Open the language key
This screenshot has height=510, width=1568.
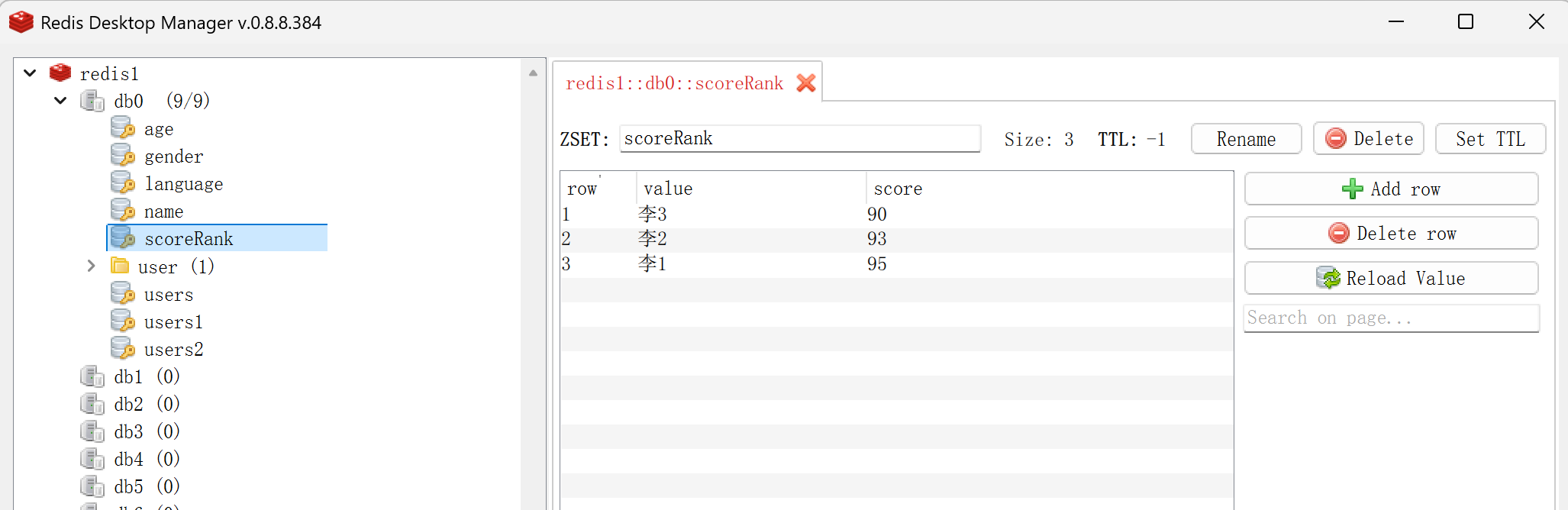(184, 184)
